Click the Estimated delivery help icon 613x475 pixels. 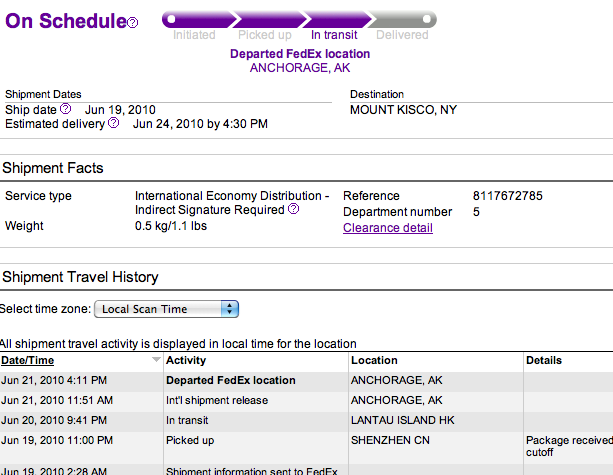[x=114, y=124]
